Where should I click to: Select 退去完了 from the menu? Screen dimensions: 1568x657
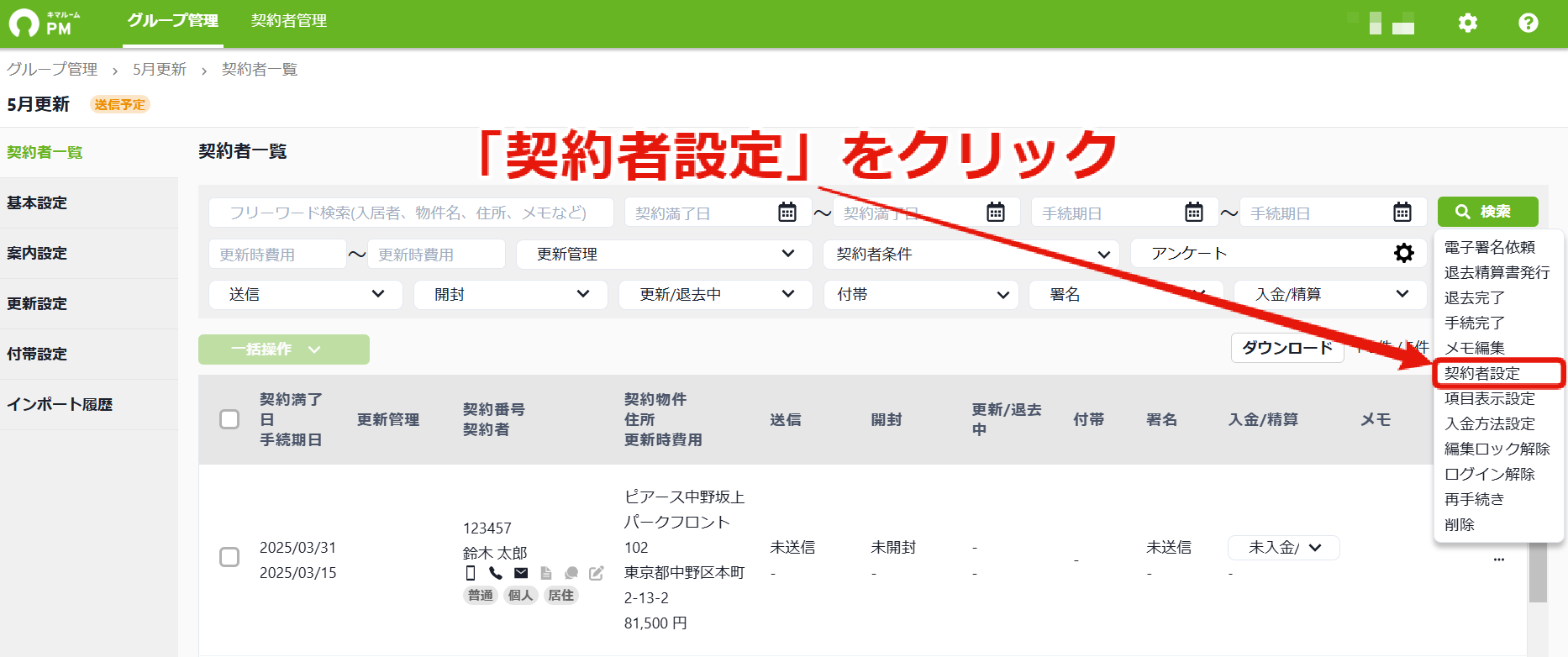tap(1475, 297)
